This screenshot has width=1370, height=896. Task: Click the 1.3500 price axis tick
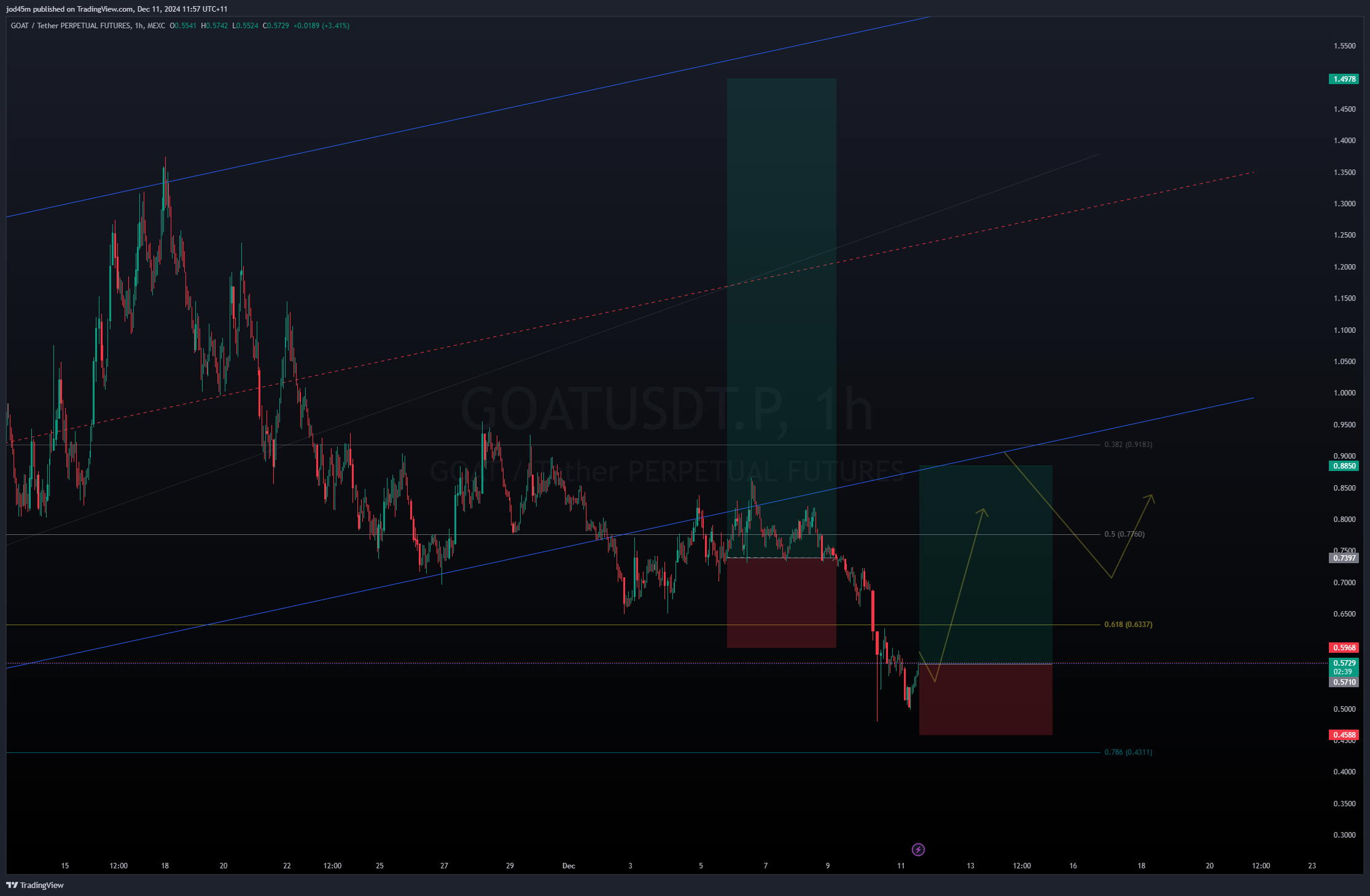(1344, 173)
